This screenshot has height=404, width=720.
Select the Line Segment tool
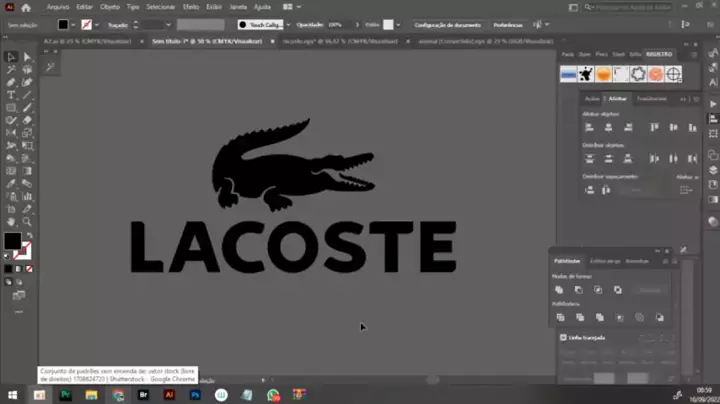point(27,95)
